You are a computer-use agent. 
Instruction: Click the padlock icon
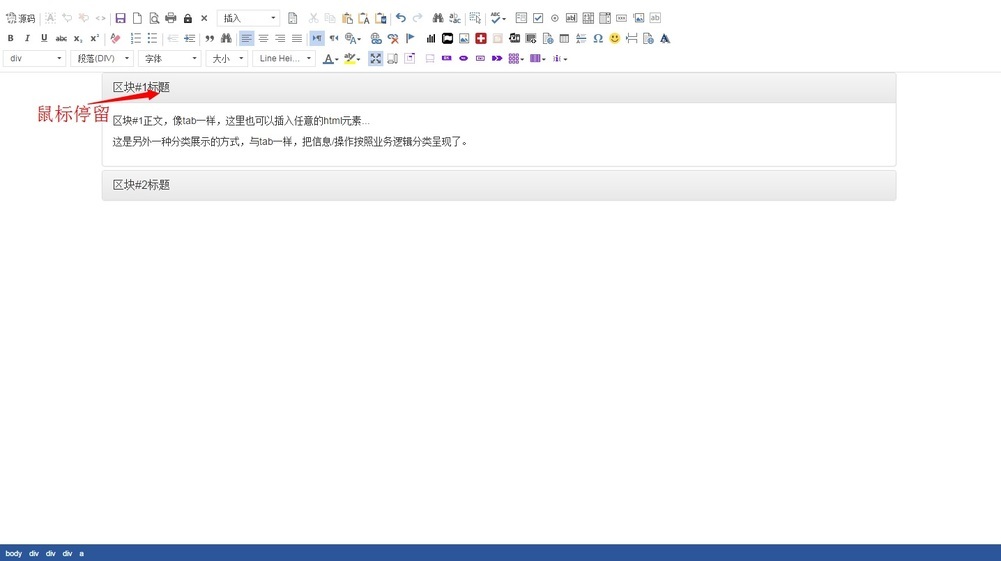(188, 19)
